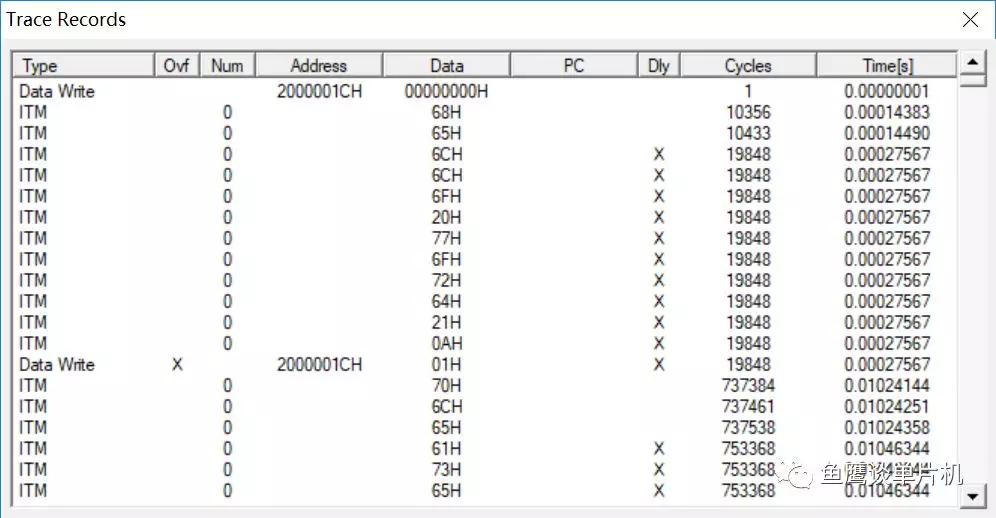Click the Dly column header
The height and width of the screenshot is (518, 996).
tap(659, 65)
